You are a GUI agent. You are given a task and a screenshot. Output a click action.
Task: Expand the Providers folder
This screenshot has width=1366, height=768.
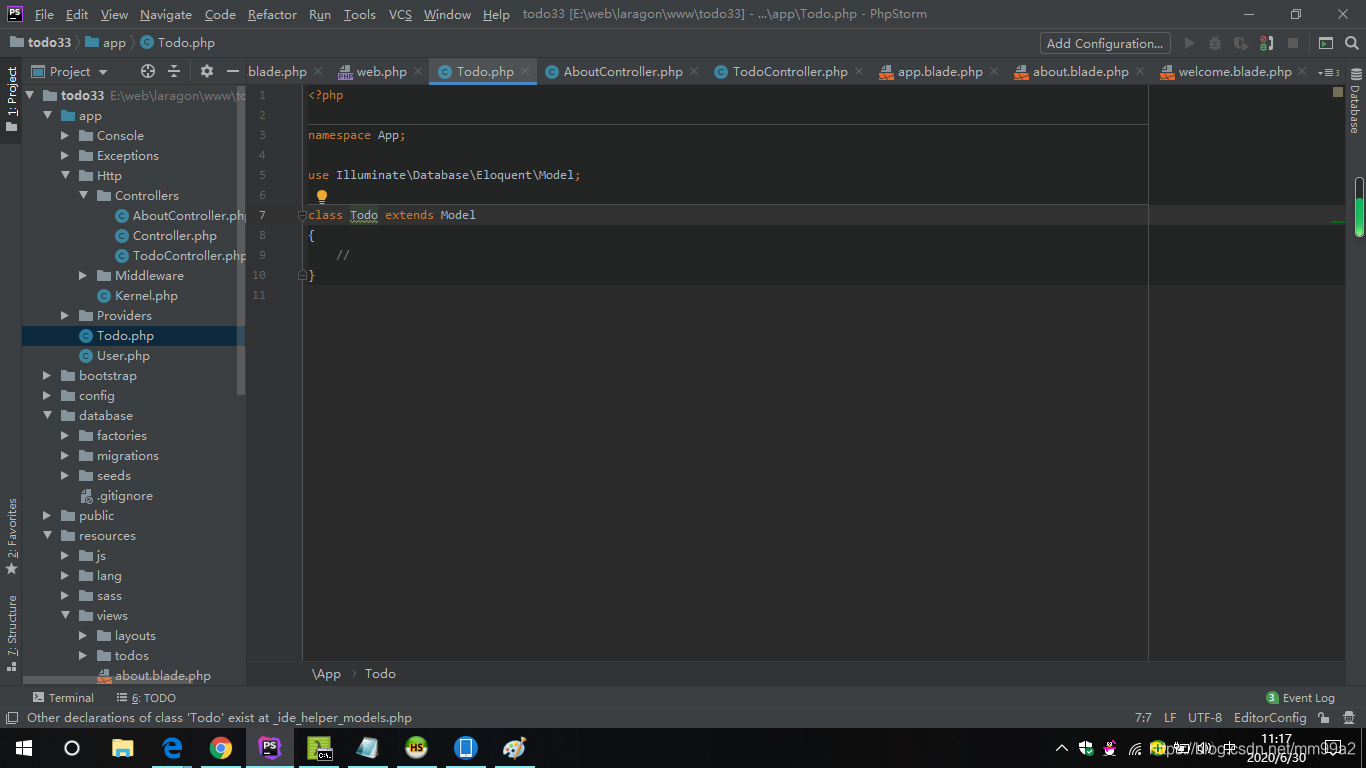pos(65,316)
